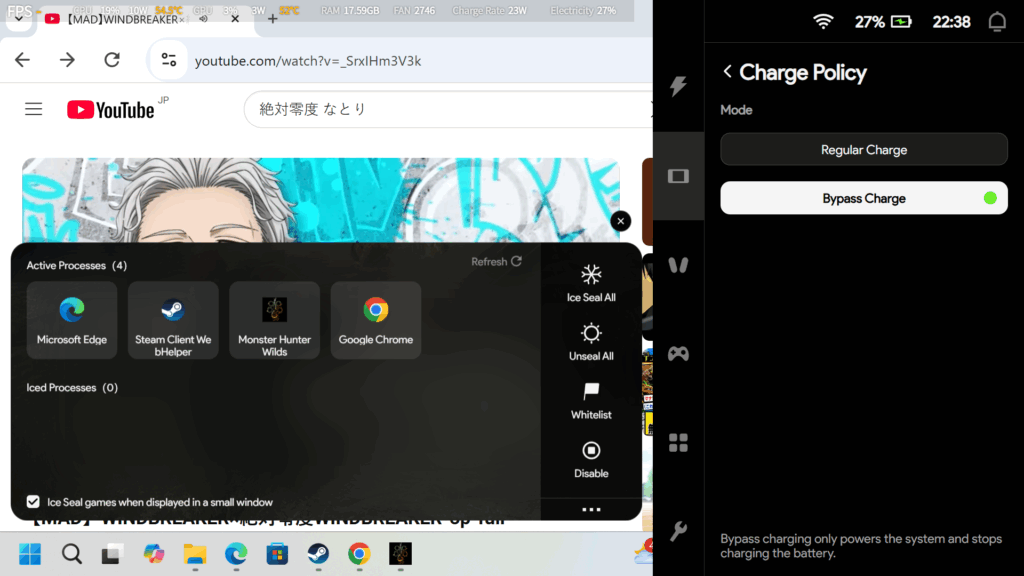The image size is (1024, 576).
Task: Click the Disable stop icon
Action: coord(591,451)
